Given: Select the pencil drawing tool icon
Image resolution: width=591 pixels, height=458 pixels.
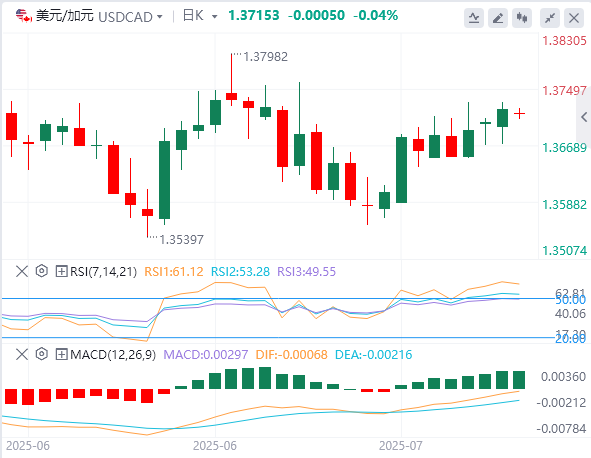Looking at the screenshot, I should coord(498,18).
